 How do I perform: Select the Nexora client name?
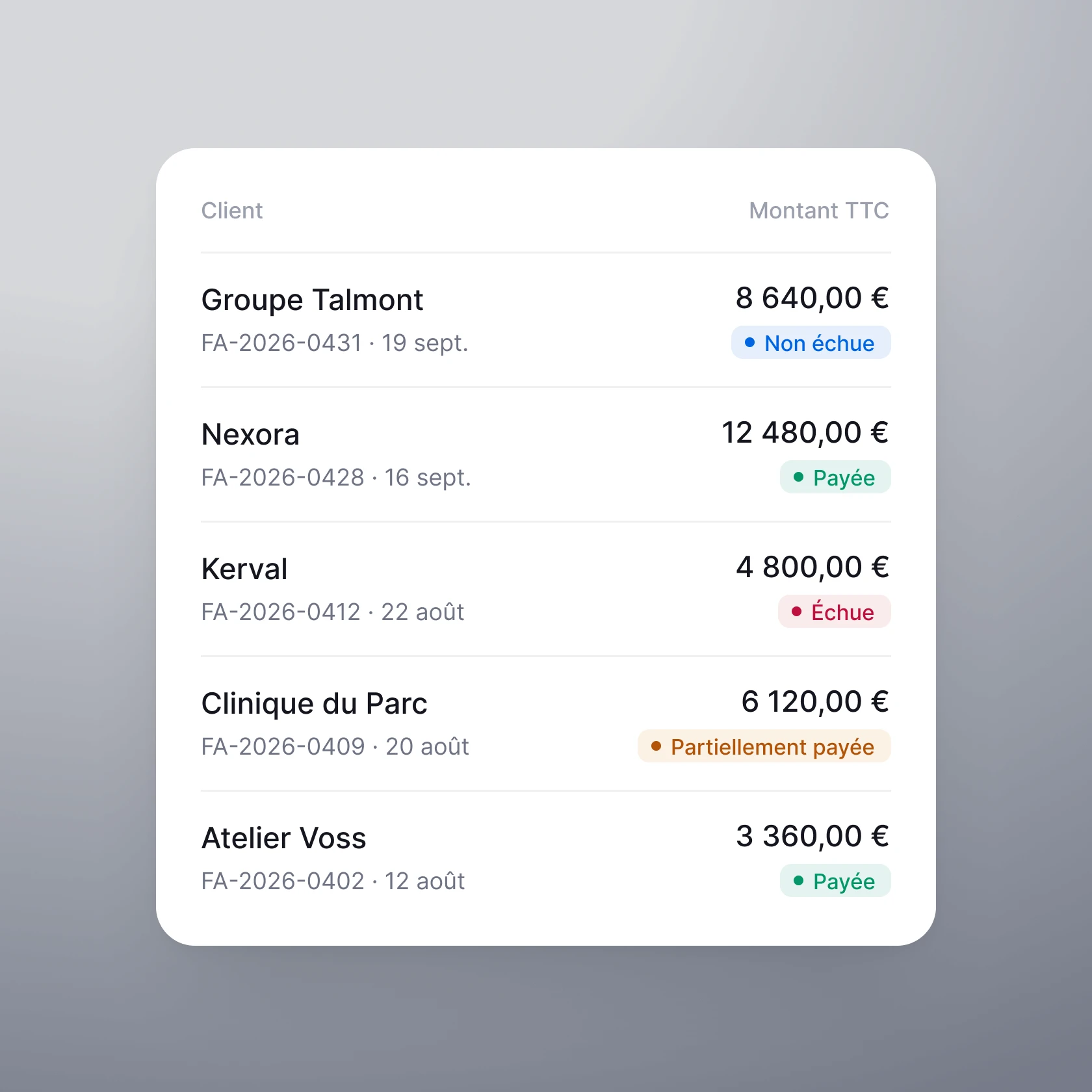pos(250,434)
